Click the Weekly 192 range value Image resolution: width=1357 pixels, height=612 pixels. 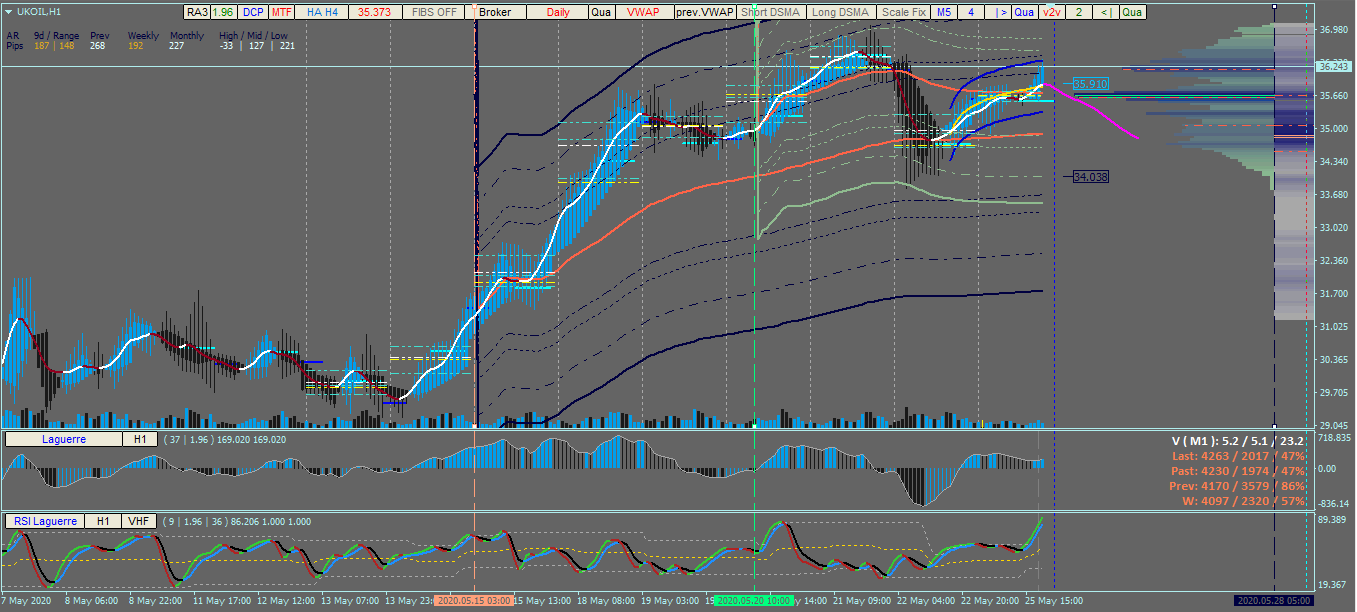[x=135, y=45]
